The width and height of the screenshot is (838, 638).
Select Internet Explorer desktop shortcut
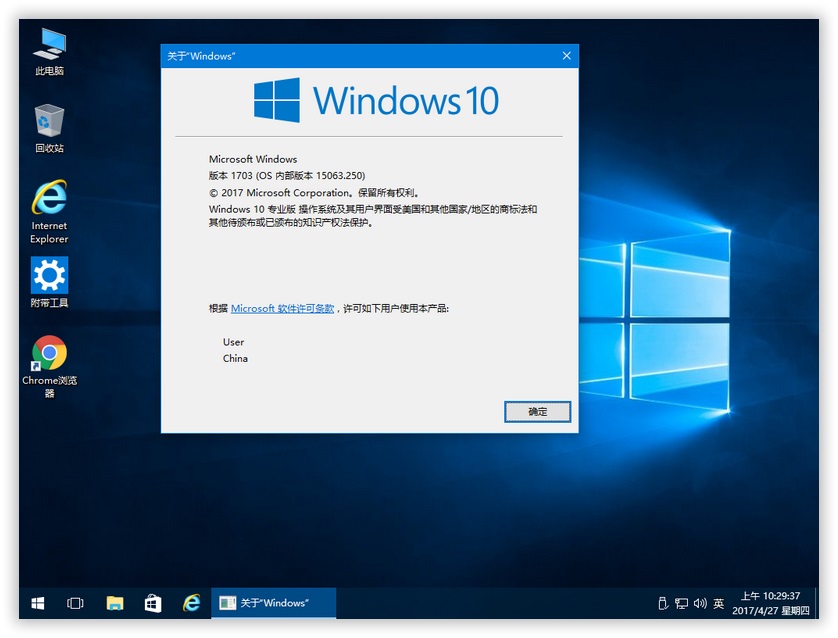pos(49,212)
